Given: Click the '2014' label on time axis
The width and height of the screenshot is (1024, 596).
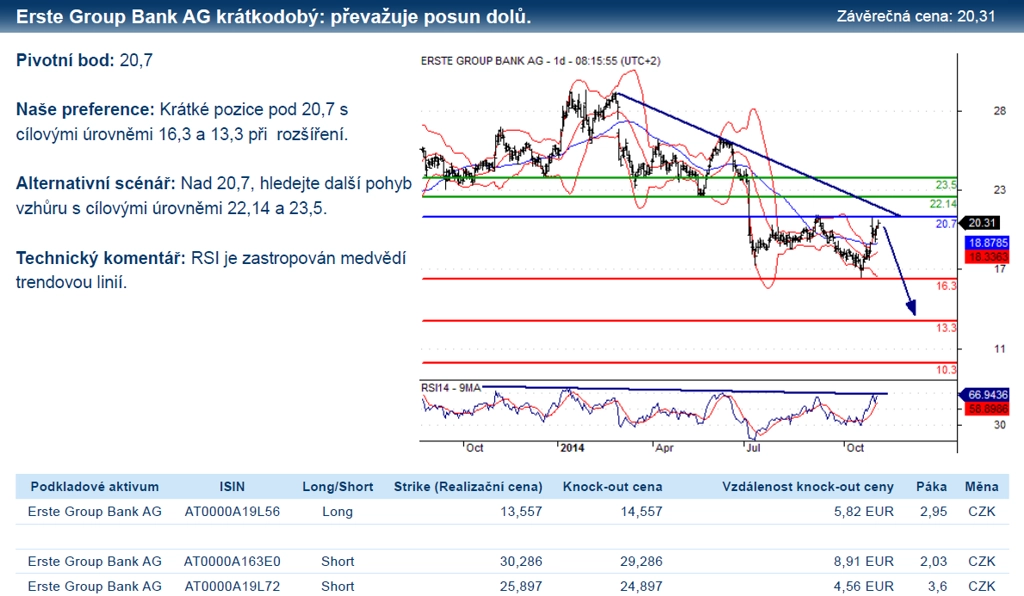Looking at the screenshot, I should point(572,448).
